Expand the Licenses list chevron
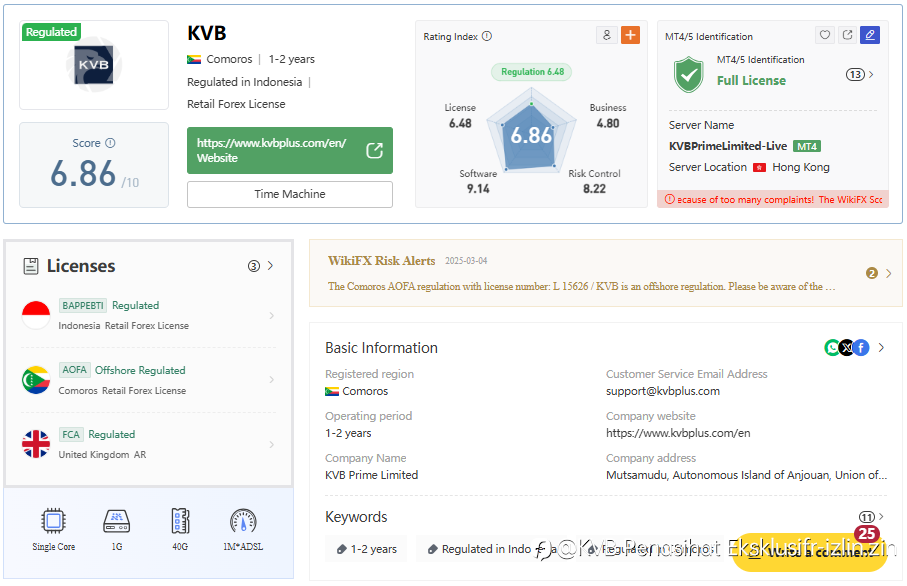Viewport: 907px width, 586px height. [270, 266]
